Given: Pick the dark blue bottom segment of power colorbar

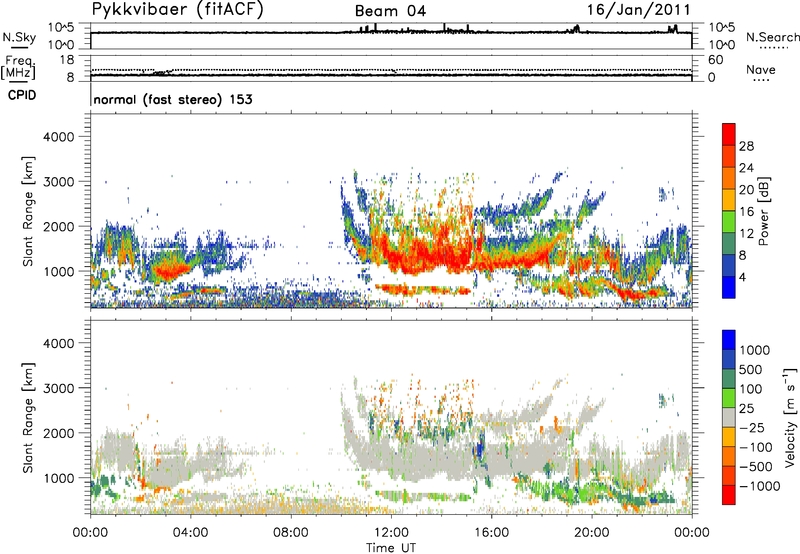Looking at the screenshot, I should coord(729,287).
